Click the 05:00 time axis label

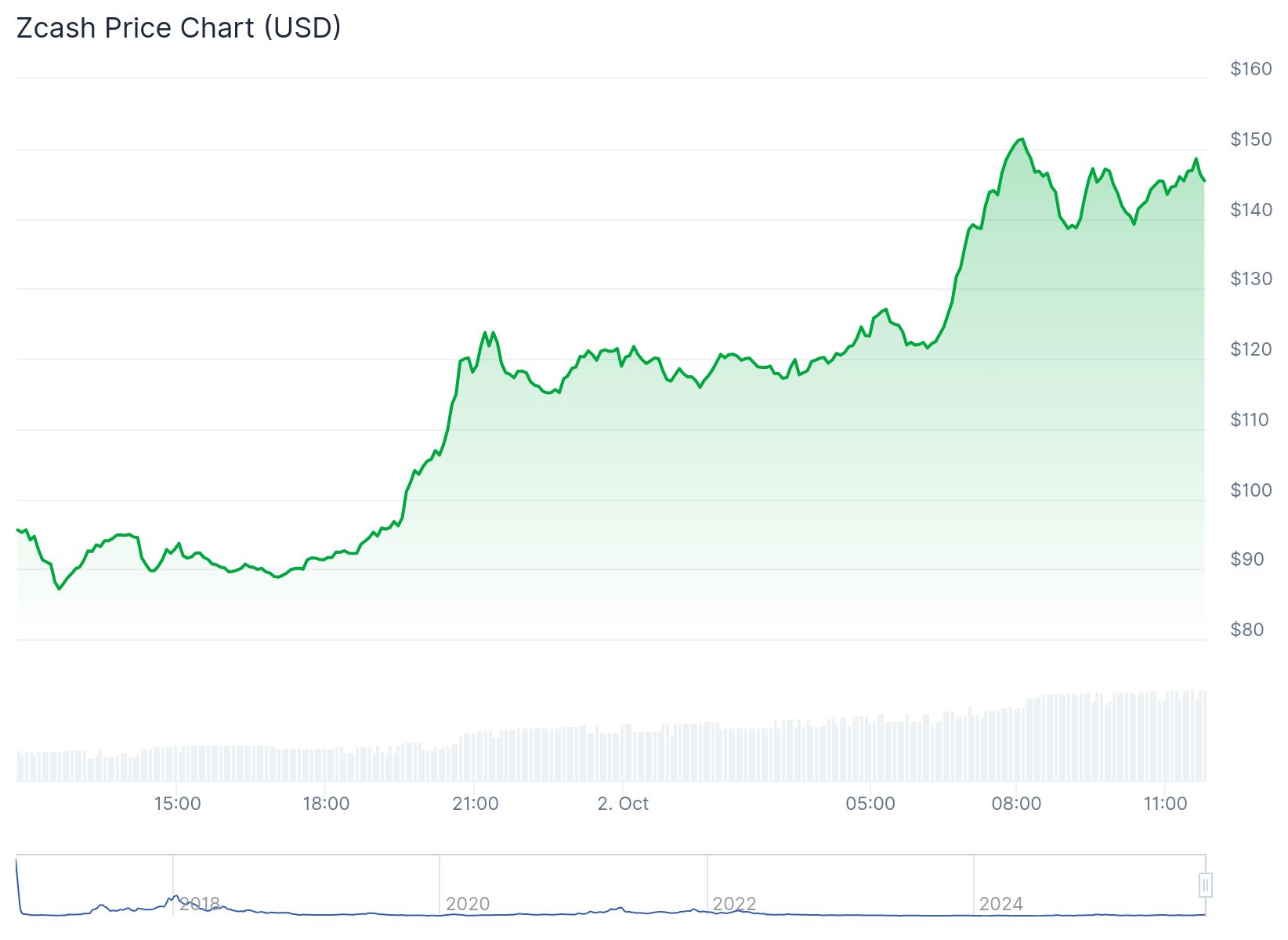pyautogui.click(x=870, y=804)
